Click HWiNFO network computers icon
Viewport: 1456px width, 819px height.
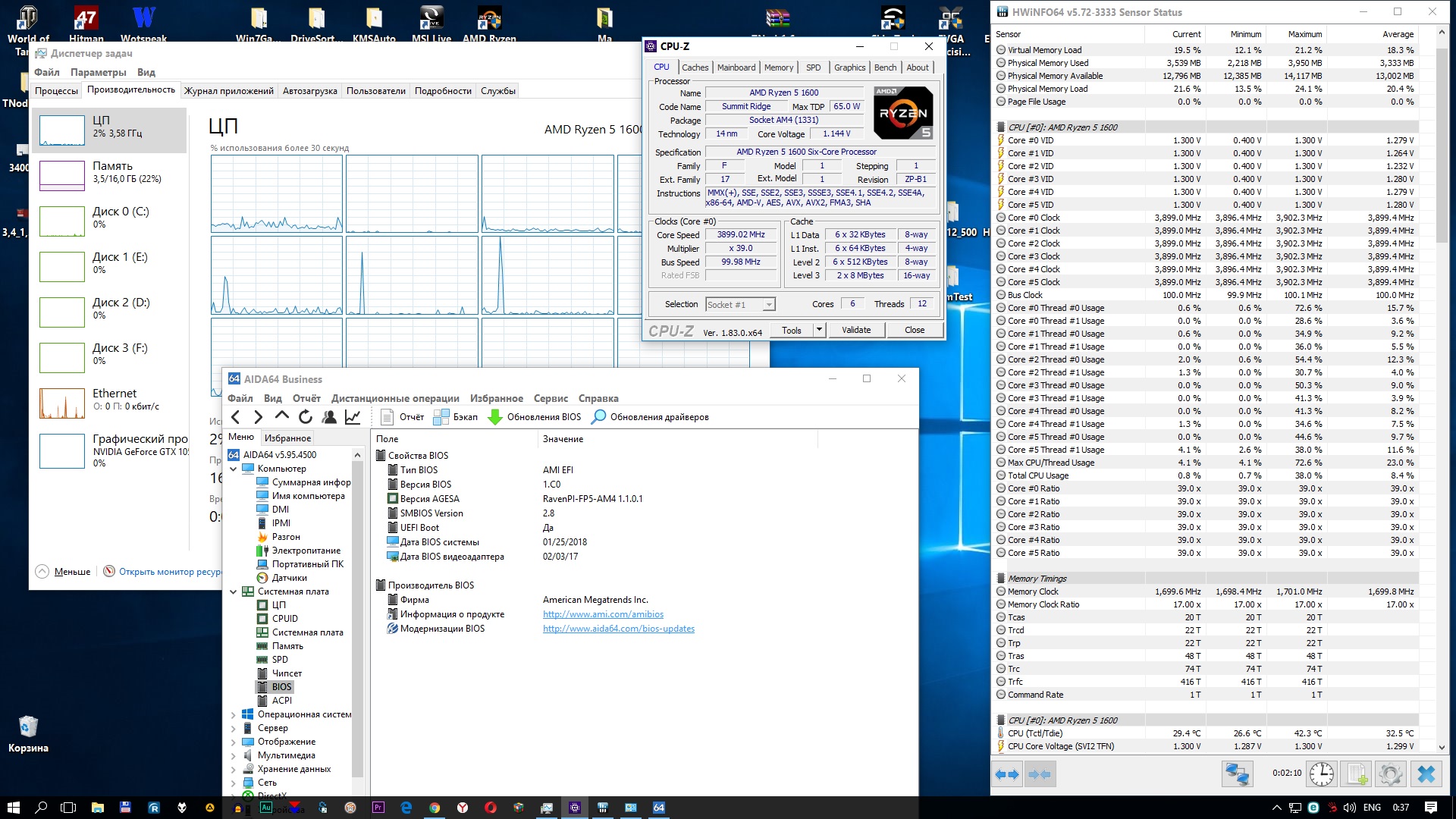tap(1237, 773)
